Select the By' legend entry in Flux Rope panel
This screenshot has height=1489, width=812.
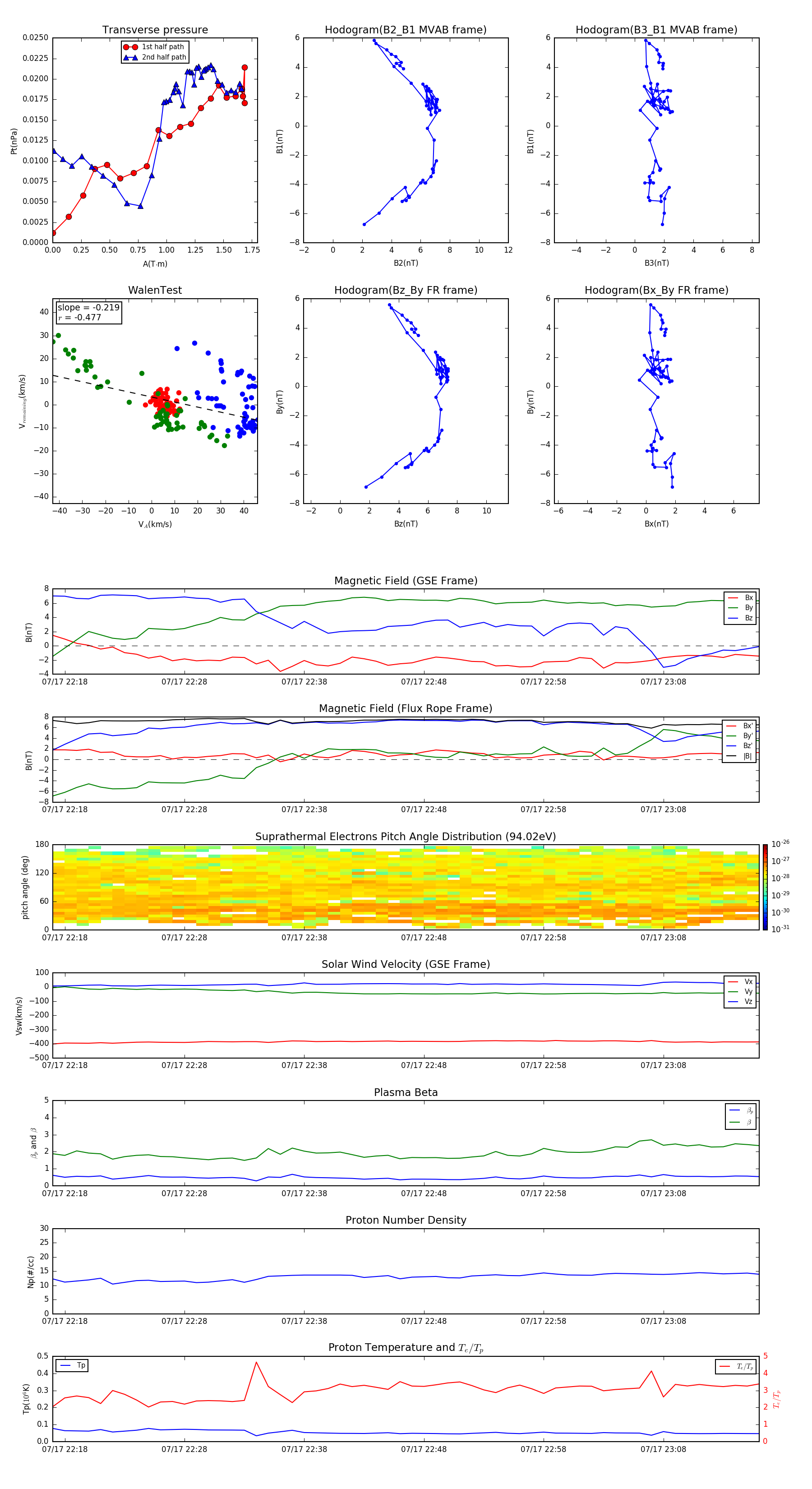coord(740,736)
